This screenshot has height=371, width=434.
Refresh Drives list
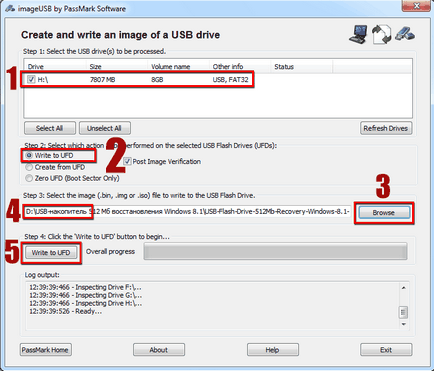(386, 128)
